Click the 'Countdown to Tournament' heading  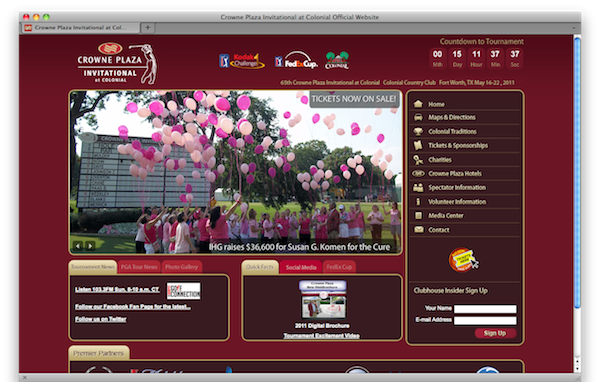pos(481,41)
